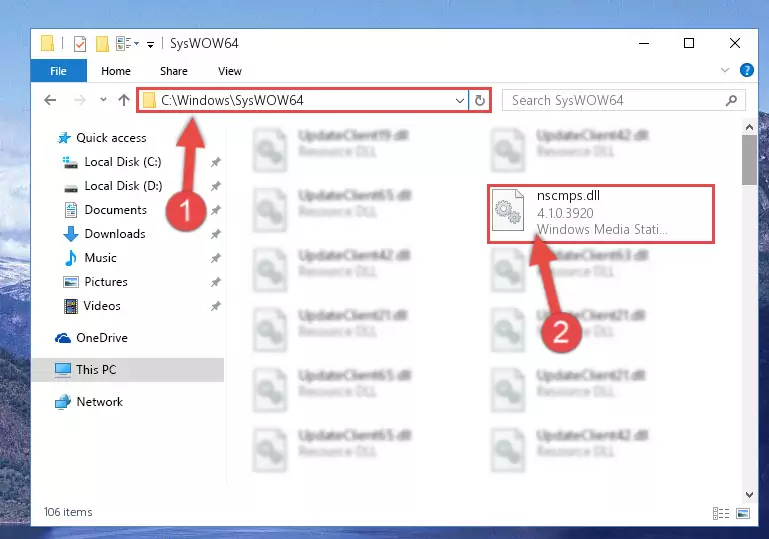The image size is (769, 539).
Task: Click the scrollbar down arrow
Action: (749, 494)
